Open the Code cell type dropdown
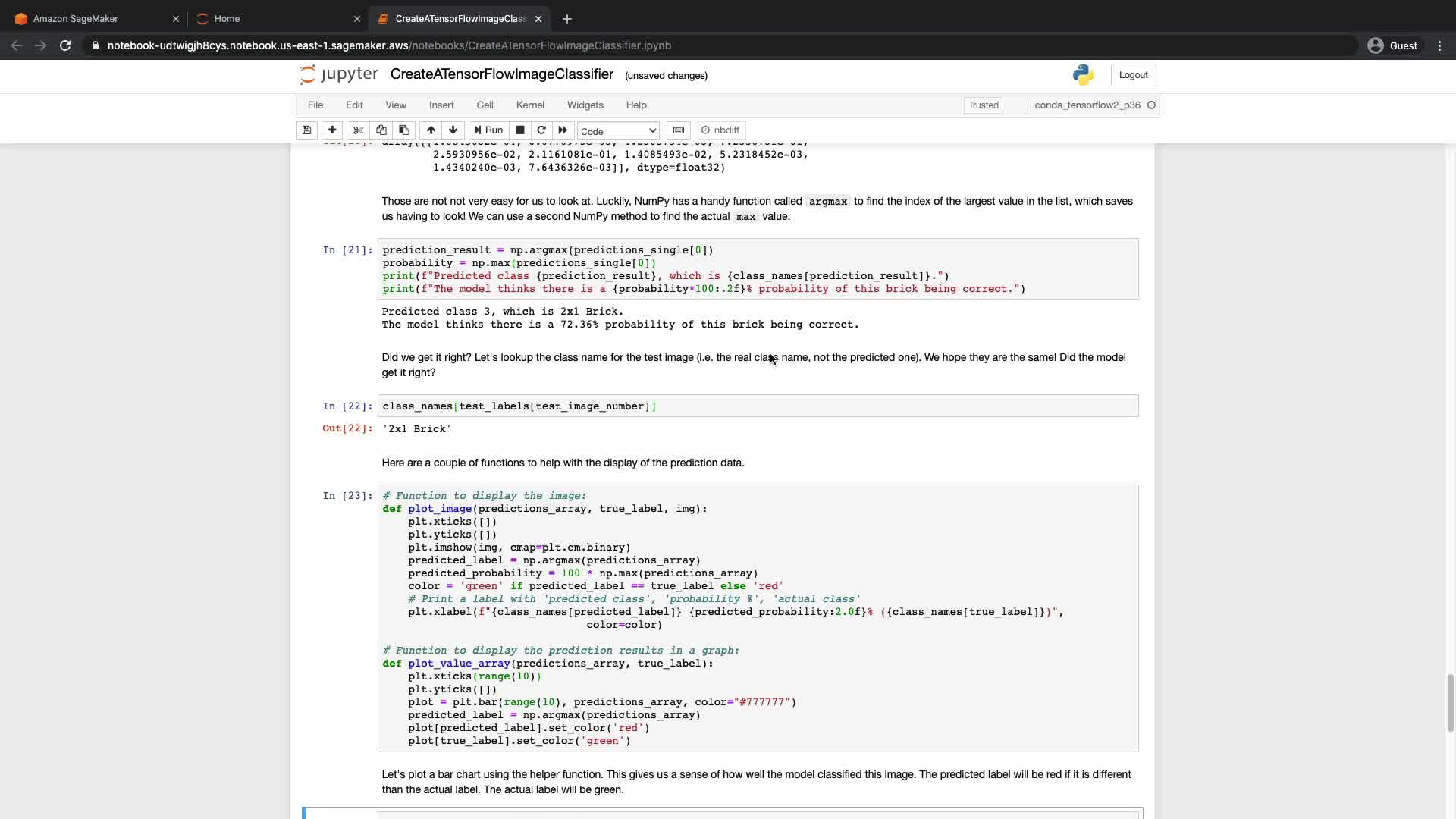The height and width of the screenshot is (819, 1456). pyautogui.click(x=618, y=131)
